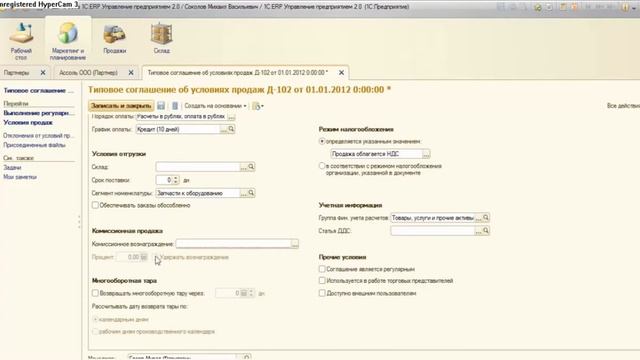
Task: Click magnifier icon of the Статья ДДС field
Action: (486, 231)
